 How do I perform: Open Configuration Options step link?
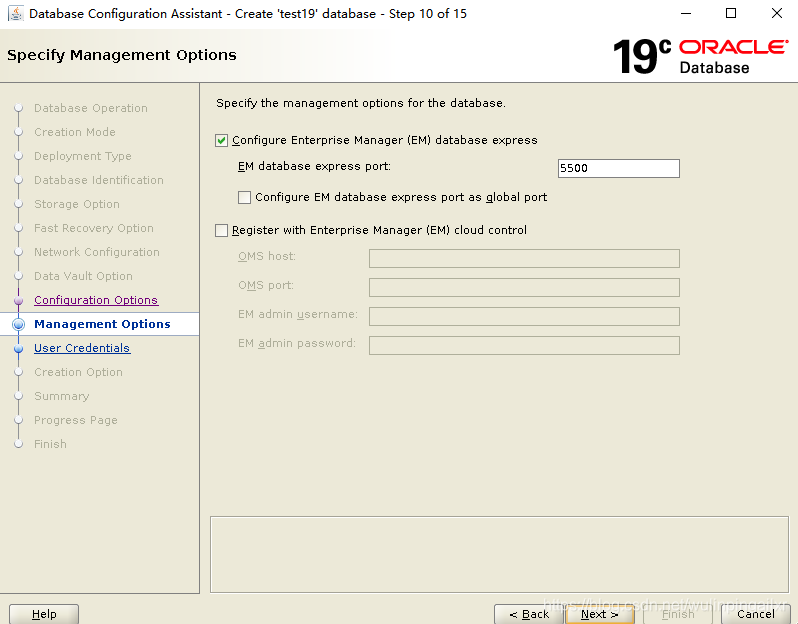(x=96, y=300)
